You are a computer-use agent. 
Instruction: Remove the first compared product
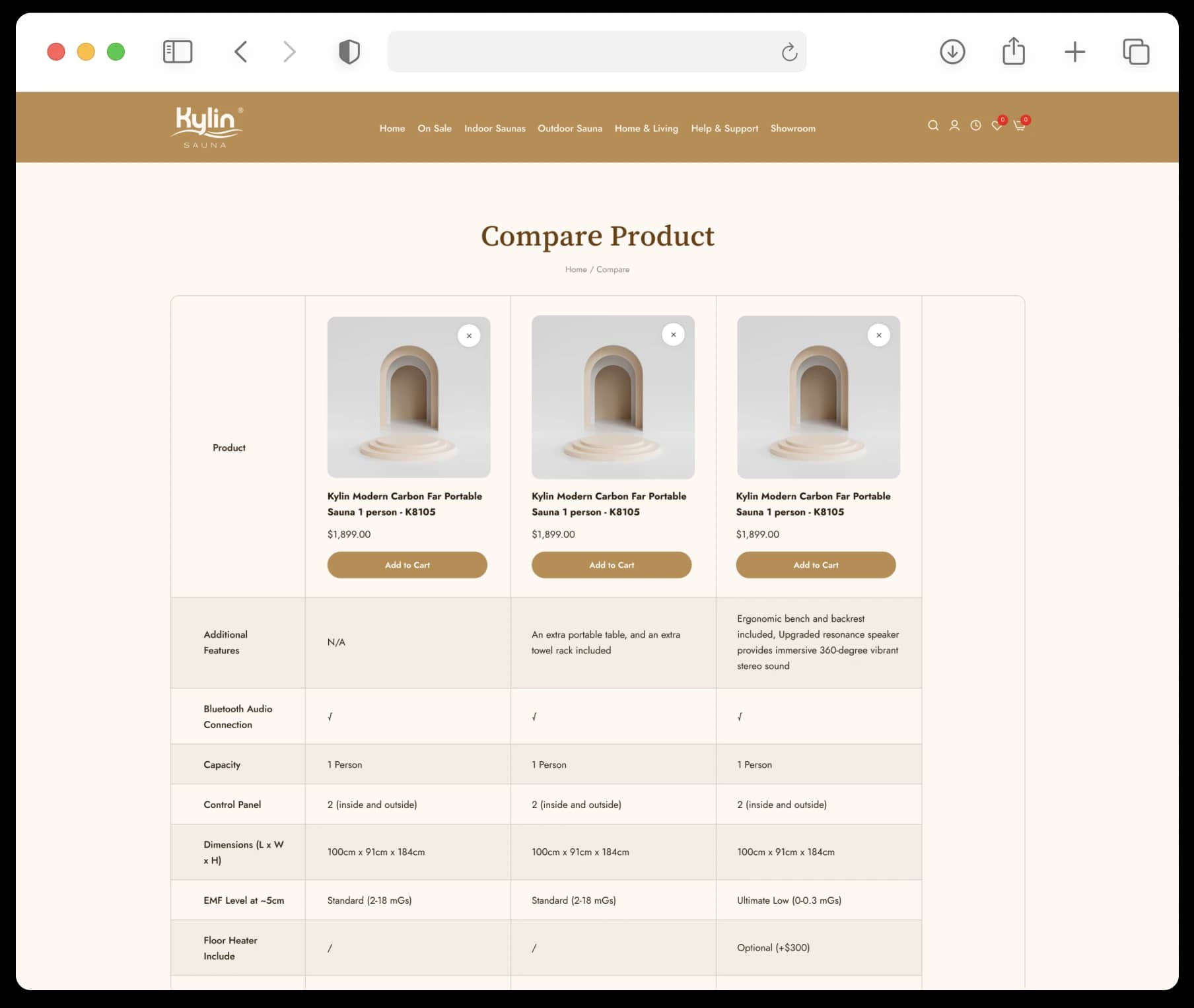click(x=469, y=336)
